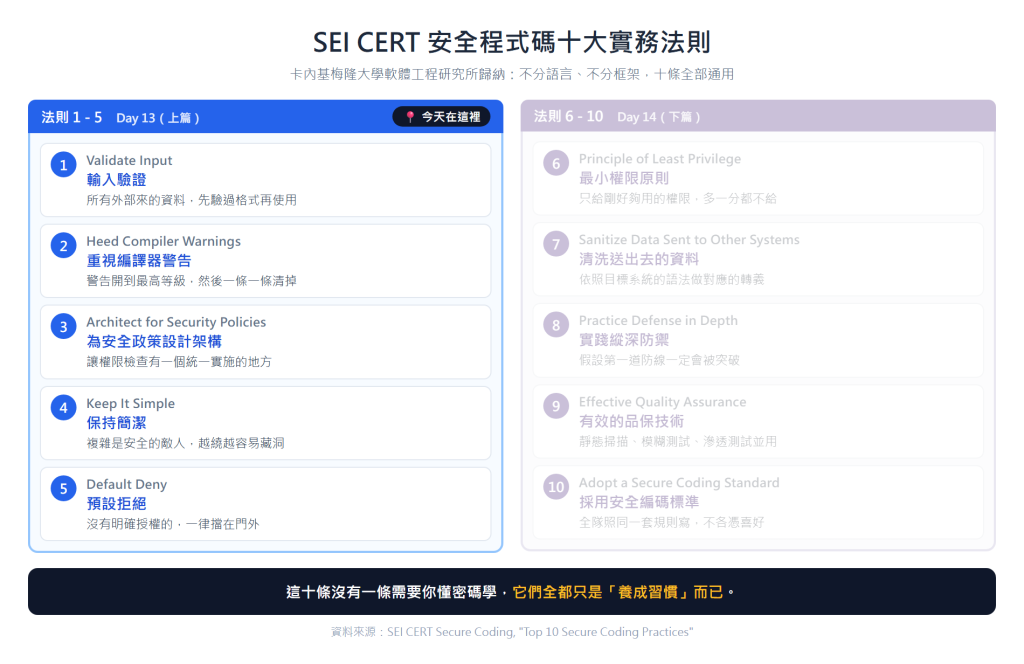Click the 保持簡潔 title
This screenshot has width=1024, height=664.
click(116, 423)
